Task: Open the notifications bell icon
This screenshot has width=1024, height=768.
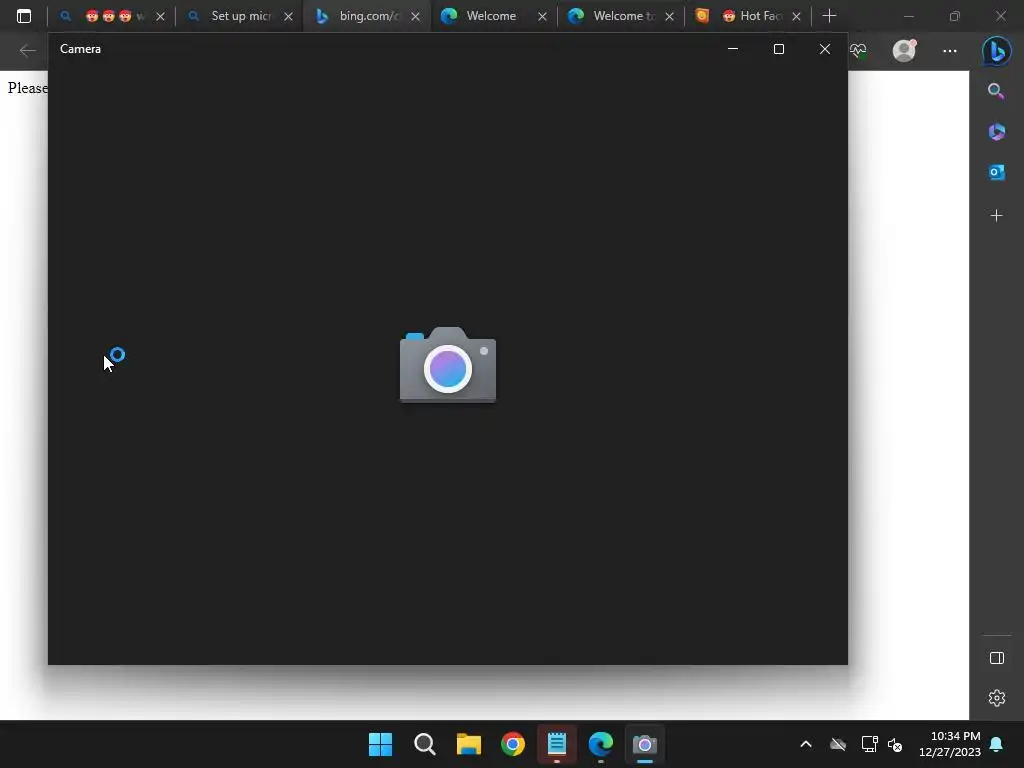Action: (997, 744)
